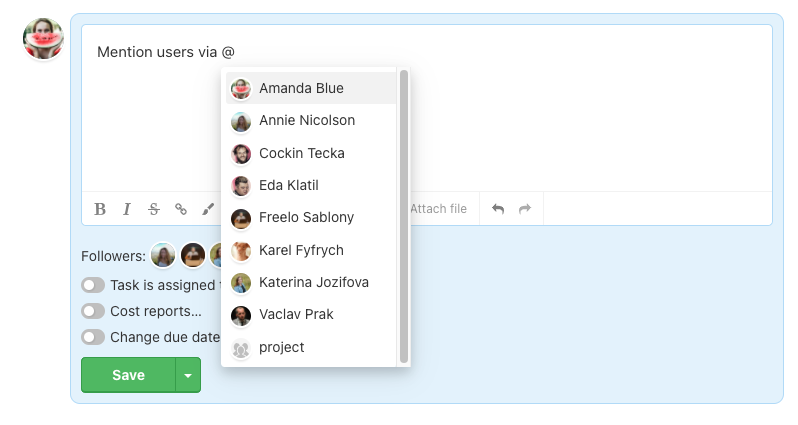
Task: Insert a link with the chain icon
Action: pyautogui.click(x=181, y=209)
